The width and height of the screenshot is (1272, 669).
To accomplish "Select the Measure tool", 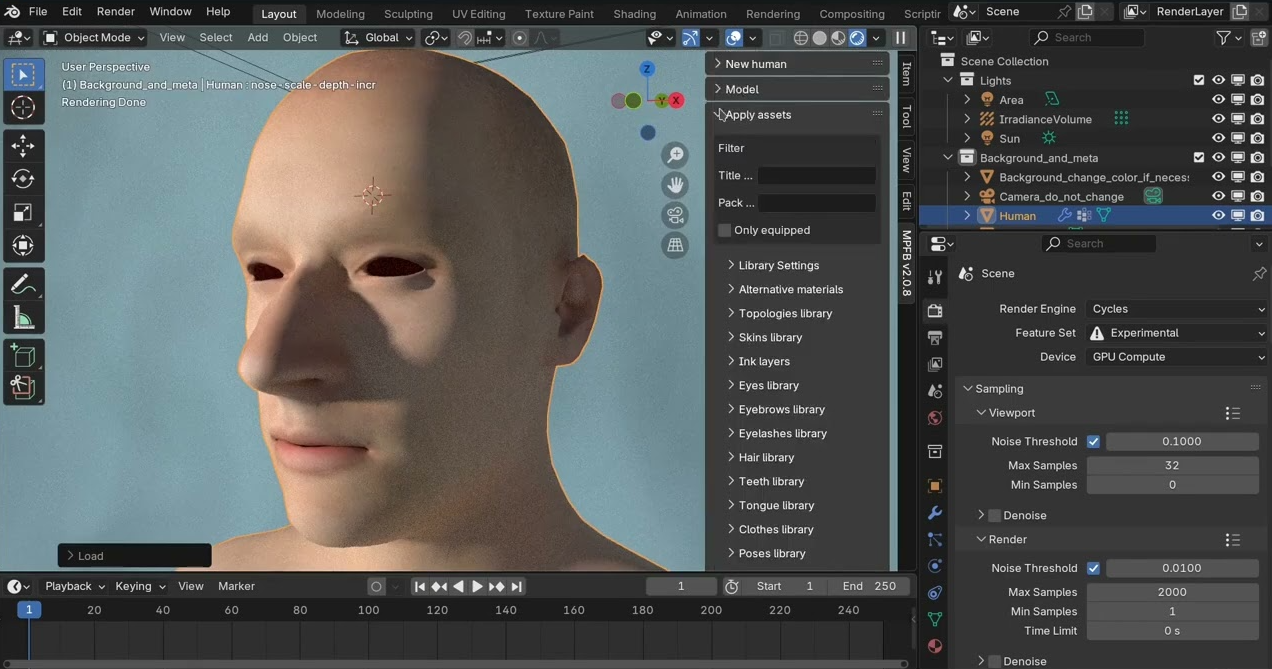I will (x=24, y=318).
